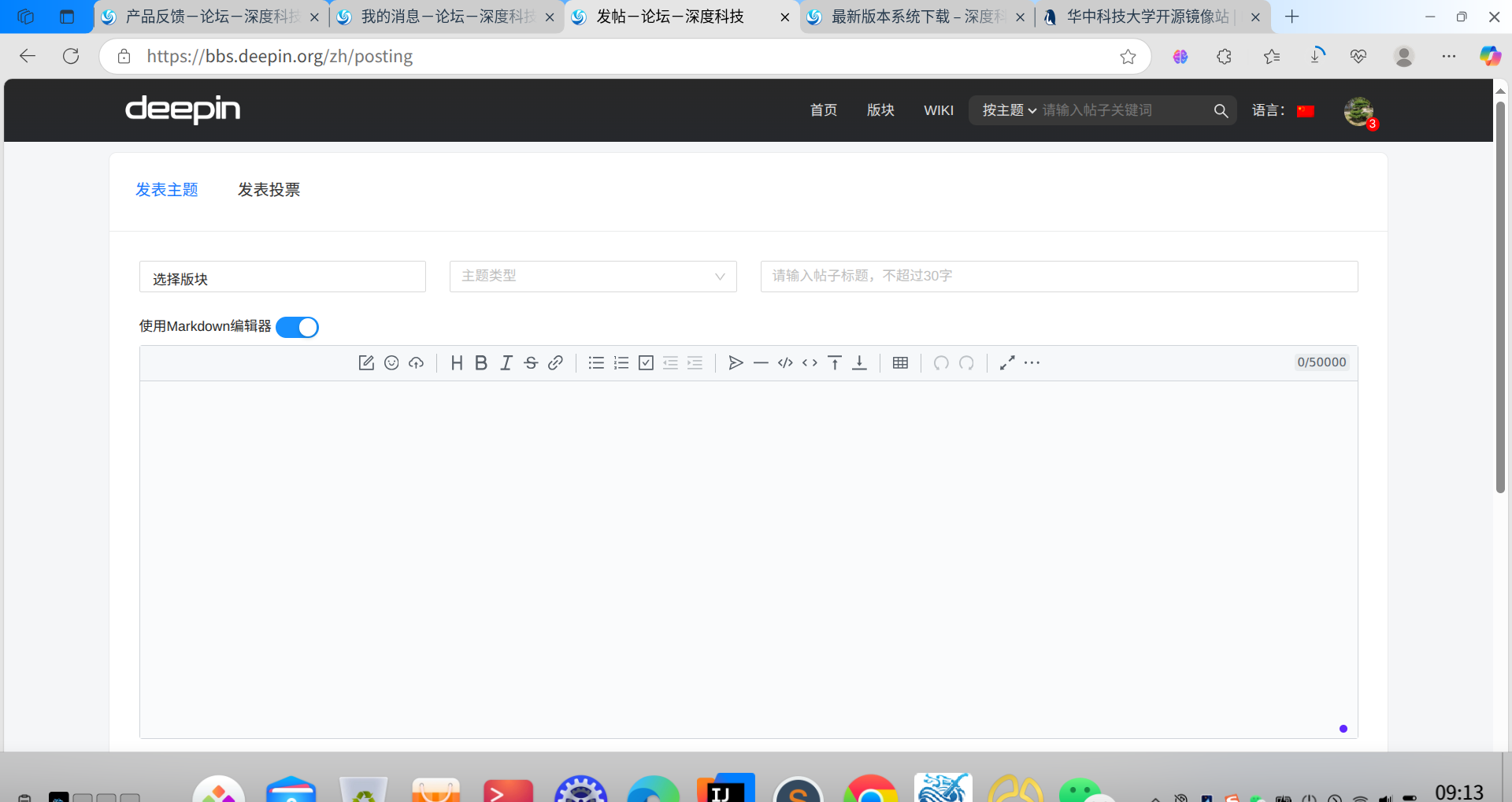Click the deepin logo

click(183, 110)
